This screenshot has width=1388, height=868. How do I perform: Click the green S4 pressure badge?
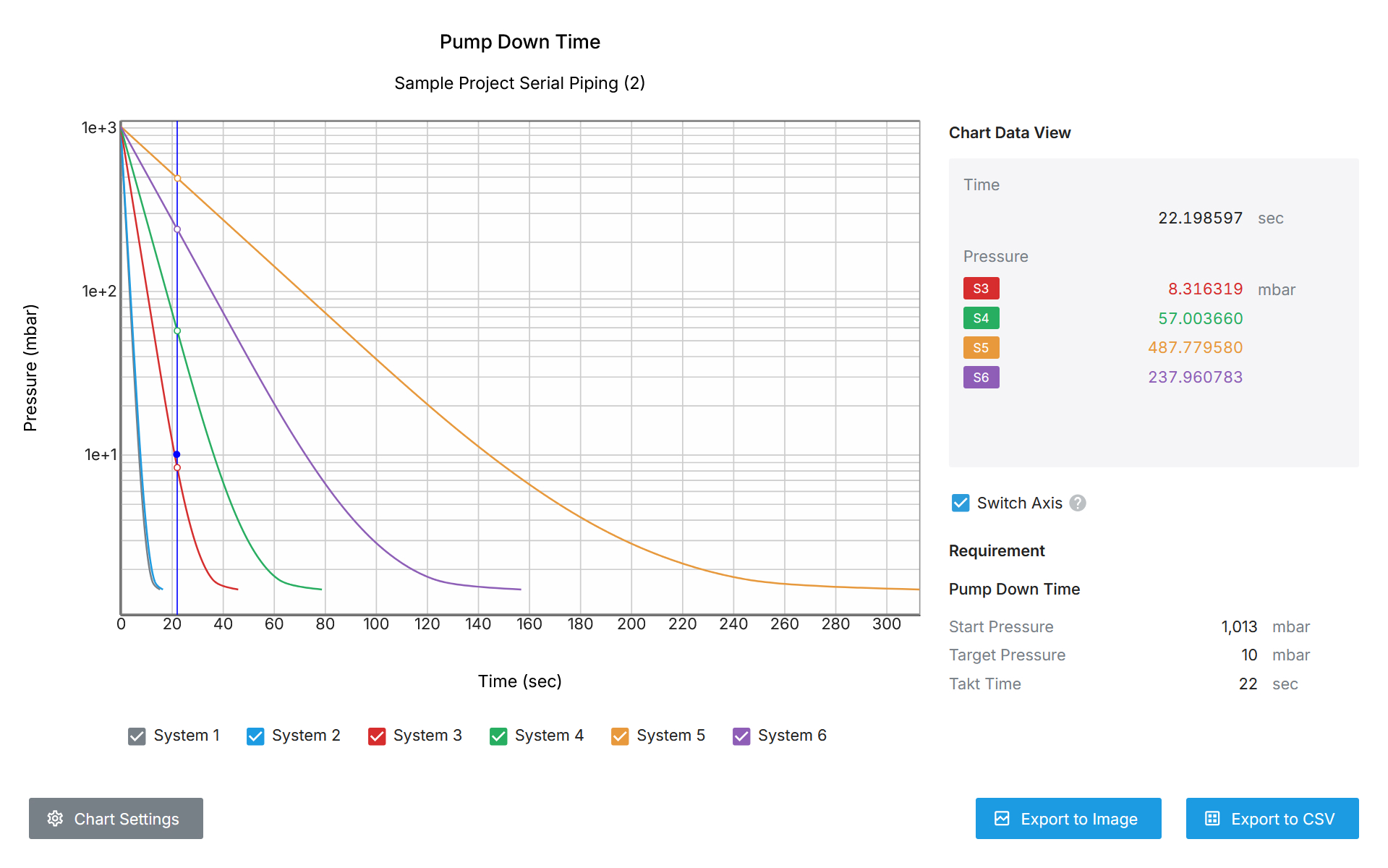[x=982, y=318]
